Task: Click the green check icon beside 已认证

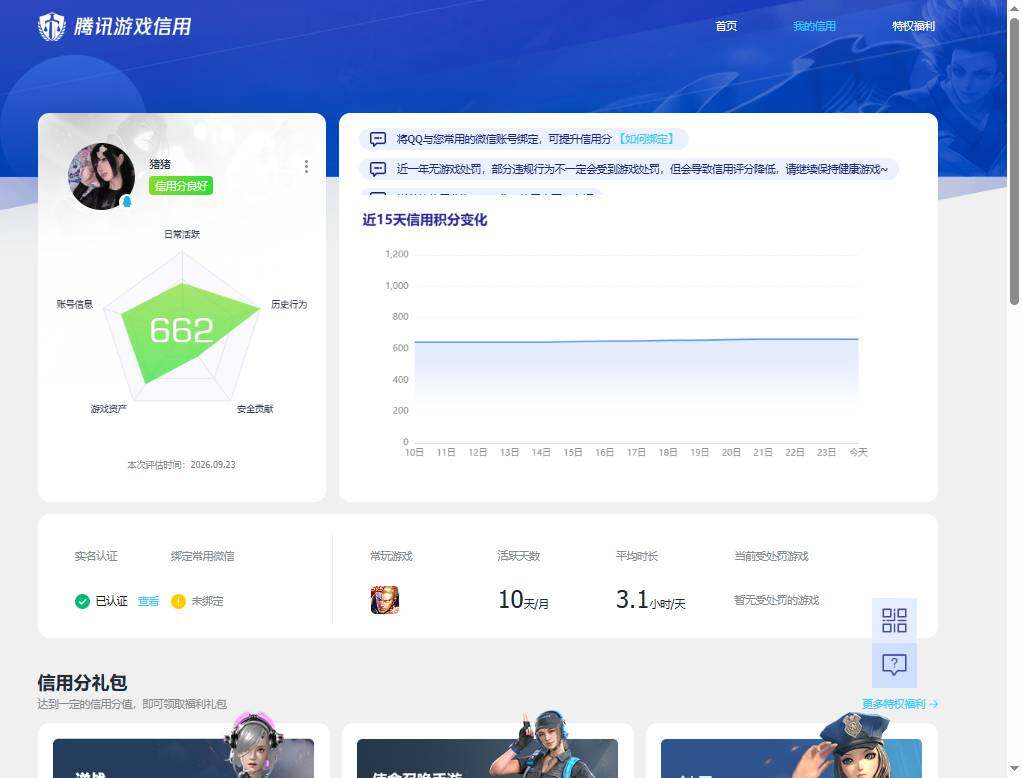Action: (82, 601)
